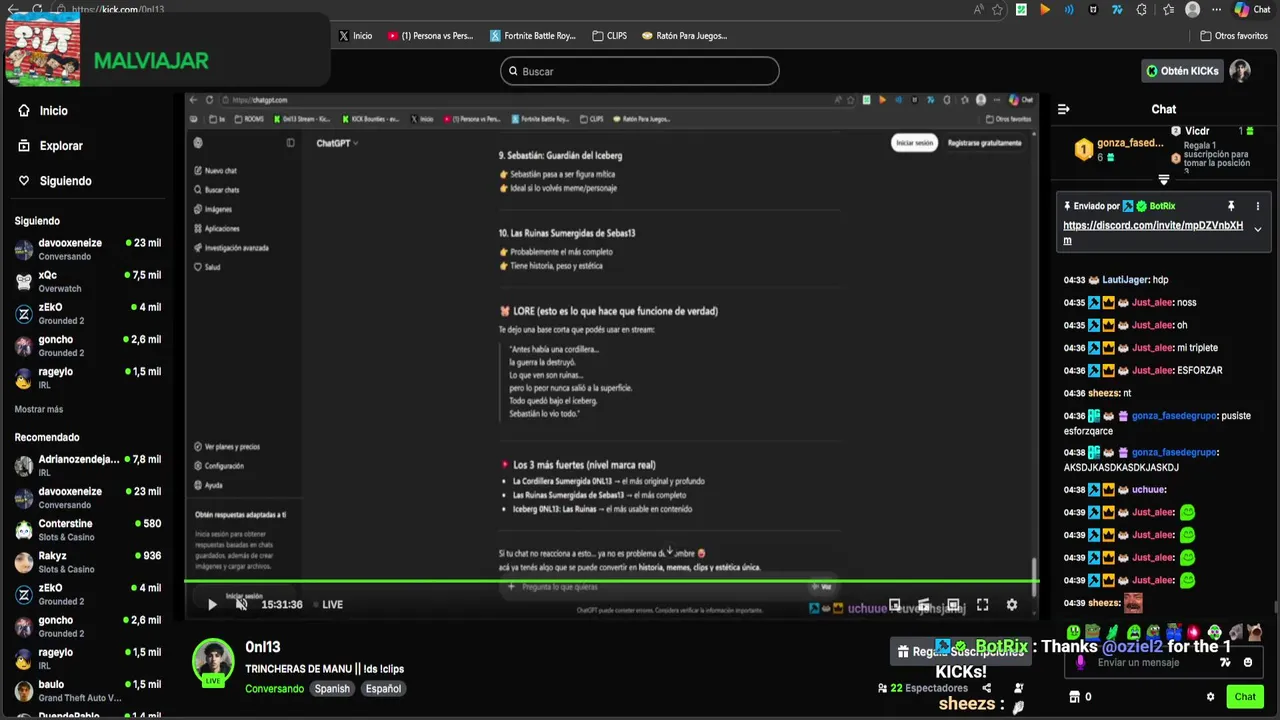Click Obtén KICKs button
The height and width of the screenshot is (720, 1280).
(1182, 71)
